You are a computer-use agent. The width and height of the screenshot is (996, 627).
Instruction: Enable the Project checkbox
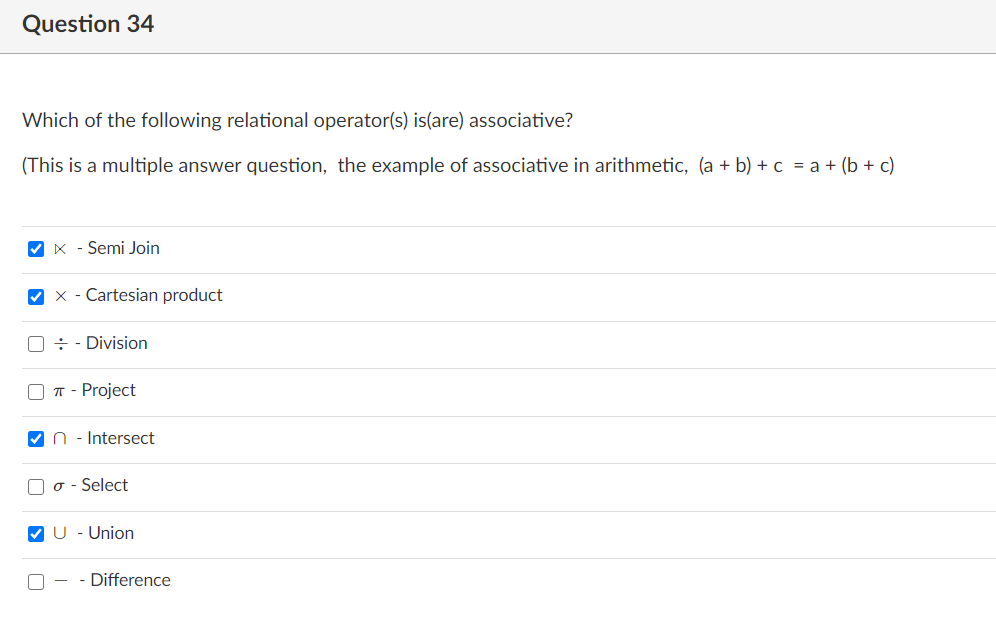coord(36,391)
